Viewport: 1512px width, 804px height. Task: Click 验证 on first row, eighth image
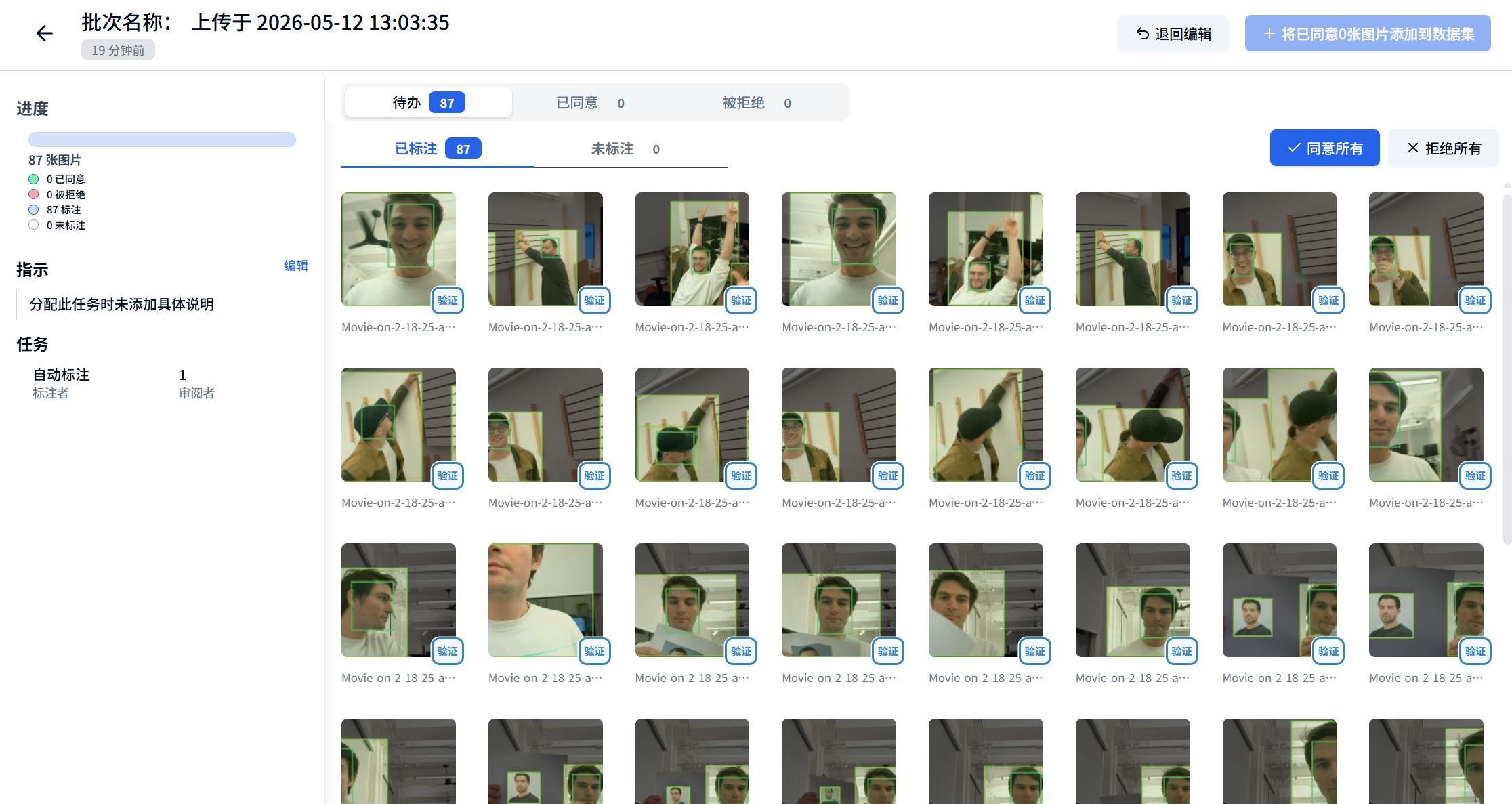click(1475, 300)
